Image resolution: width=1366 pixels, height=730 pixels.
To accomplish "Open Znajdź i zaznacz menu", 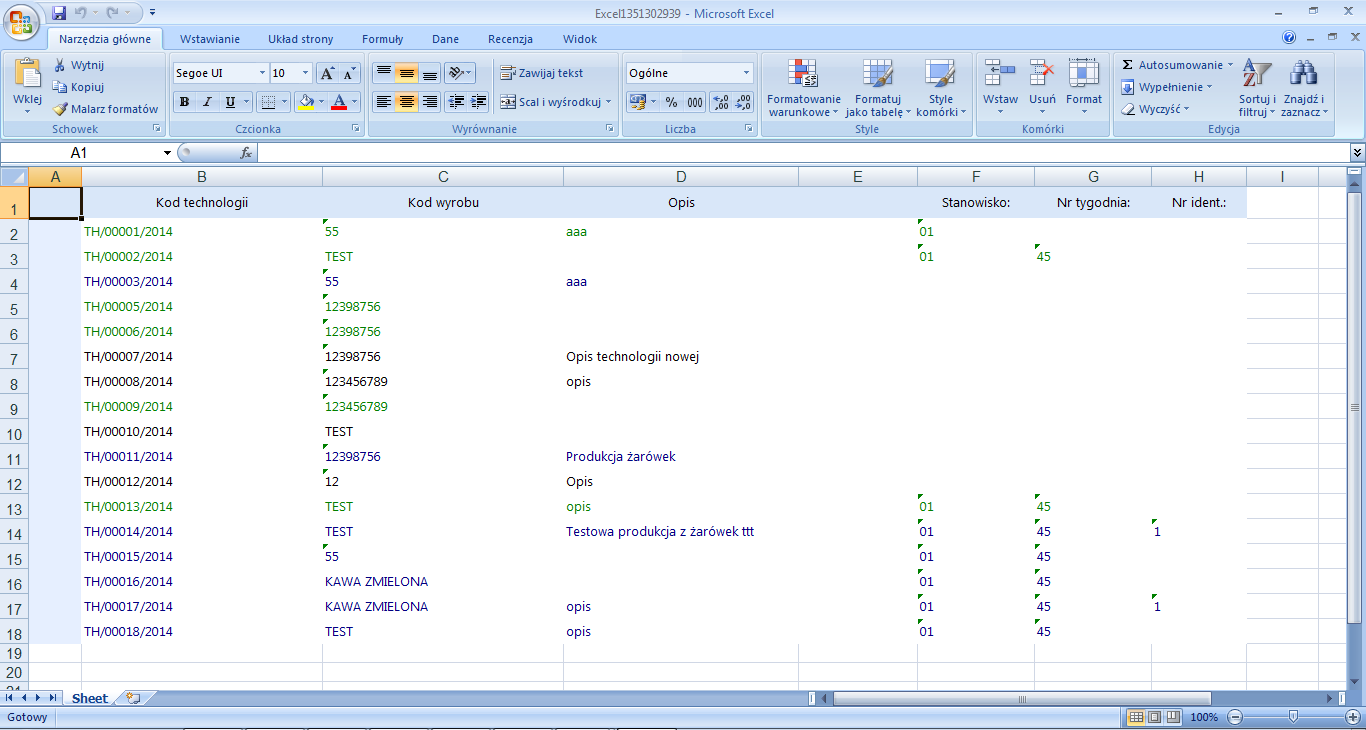I will (x=1304, y=88).
